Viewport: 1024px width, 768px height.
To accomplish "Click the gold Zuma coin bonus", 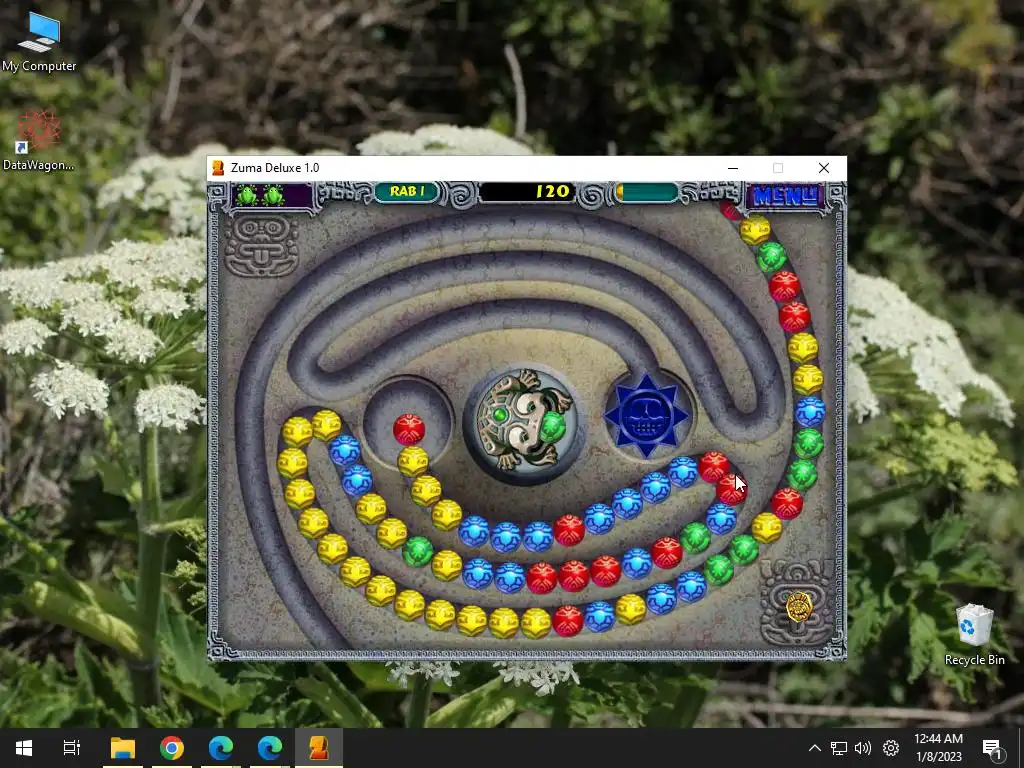I will click(x=798, y=607).
